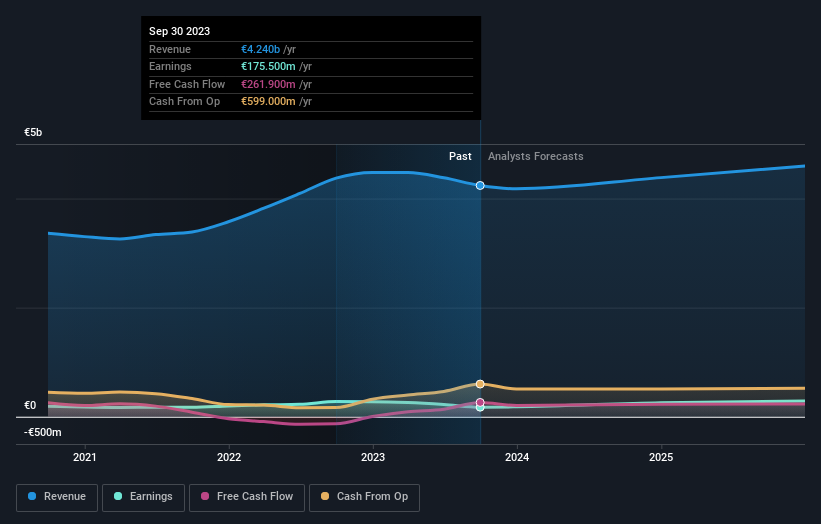Click the €5b y-axis label
Screen dimensions: 821x524
(33, 132)
